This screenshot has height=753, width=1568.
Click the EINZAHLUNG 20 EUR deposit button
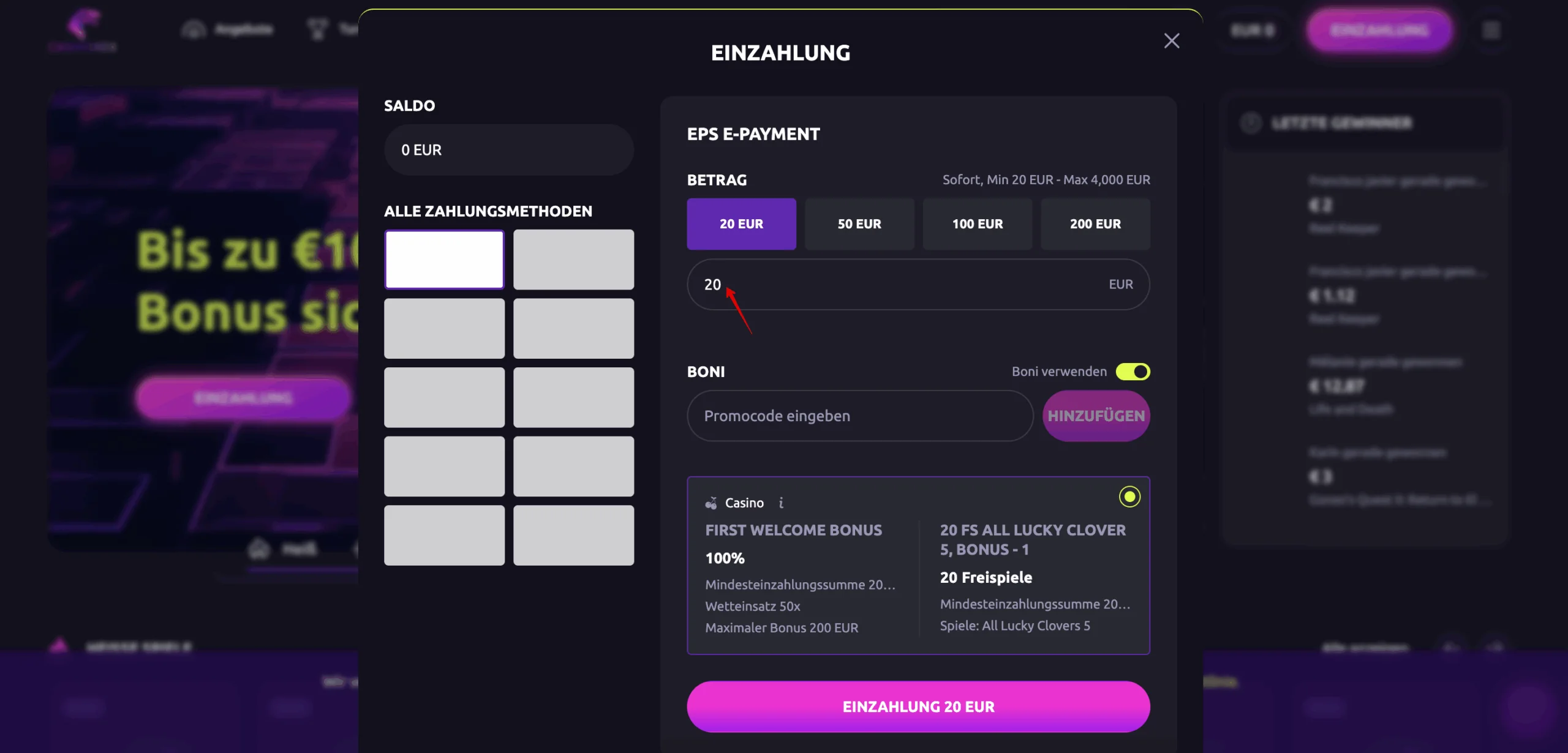(918, 706)
